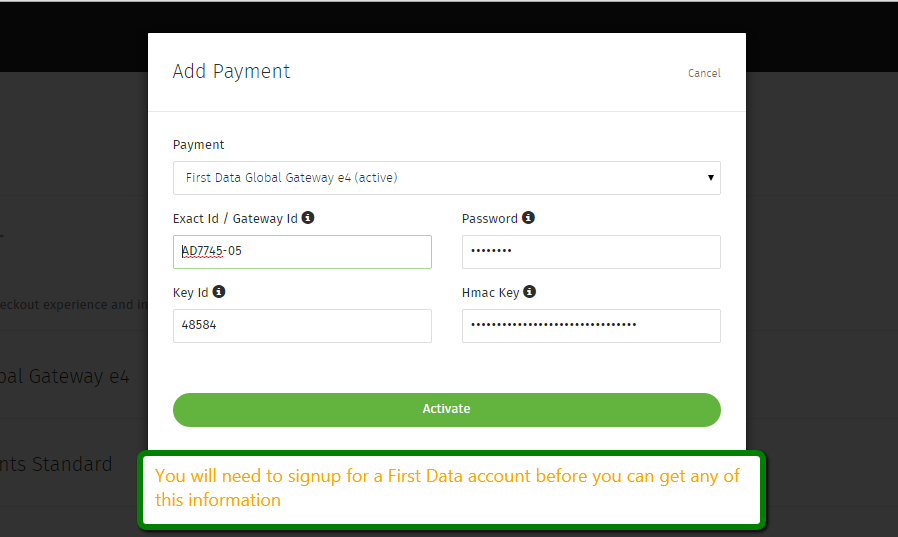
Task: Click the Hmac Key info icon
Action: 530,292
